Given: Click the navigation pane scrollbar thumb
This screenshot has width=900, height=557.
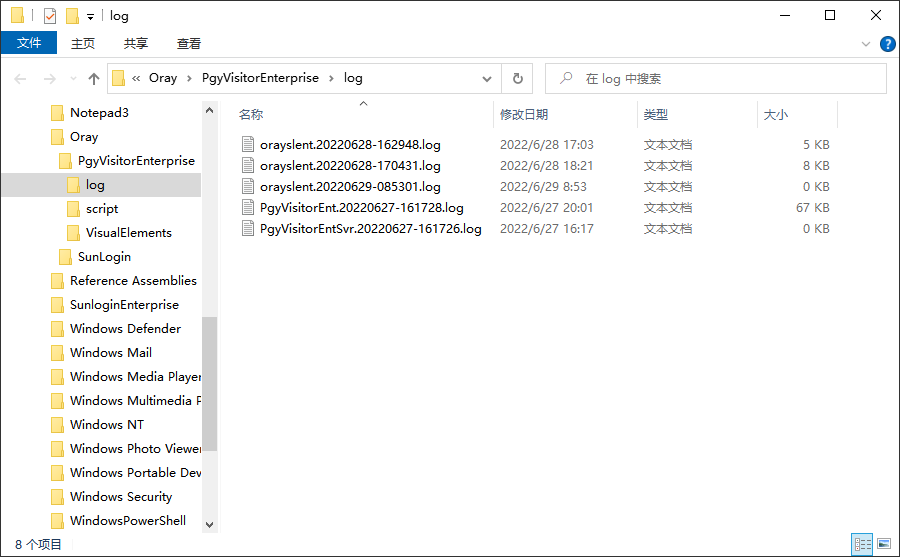Looking at the screenshot, I should pyautogui.click(x=210, y=384).
